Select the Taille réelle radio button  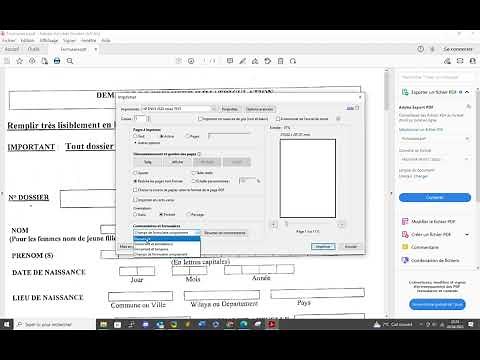[194, 173]
